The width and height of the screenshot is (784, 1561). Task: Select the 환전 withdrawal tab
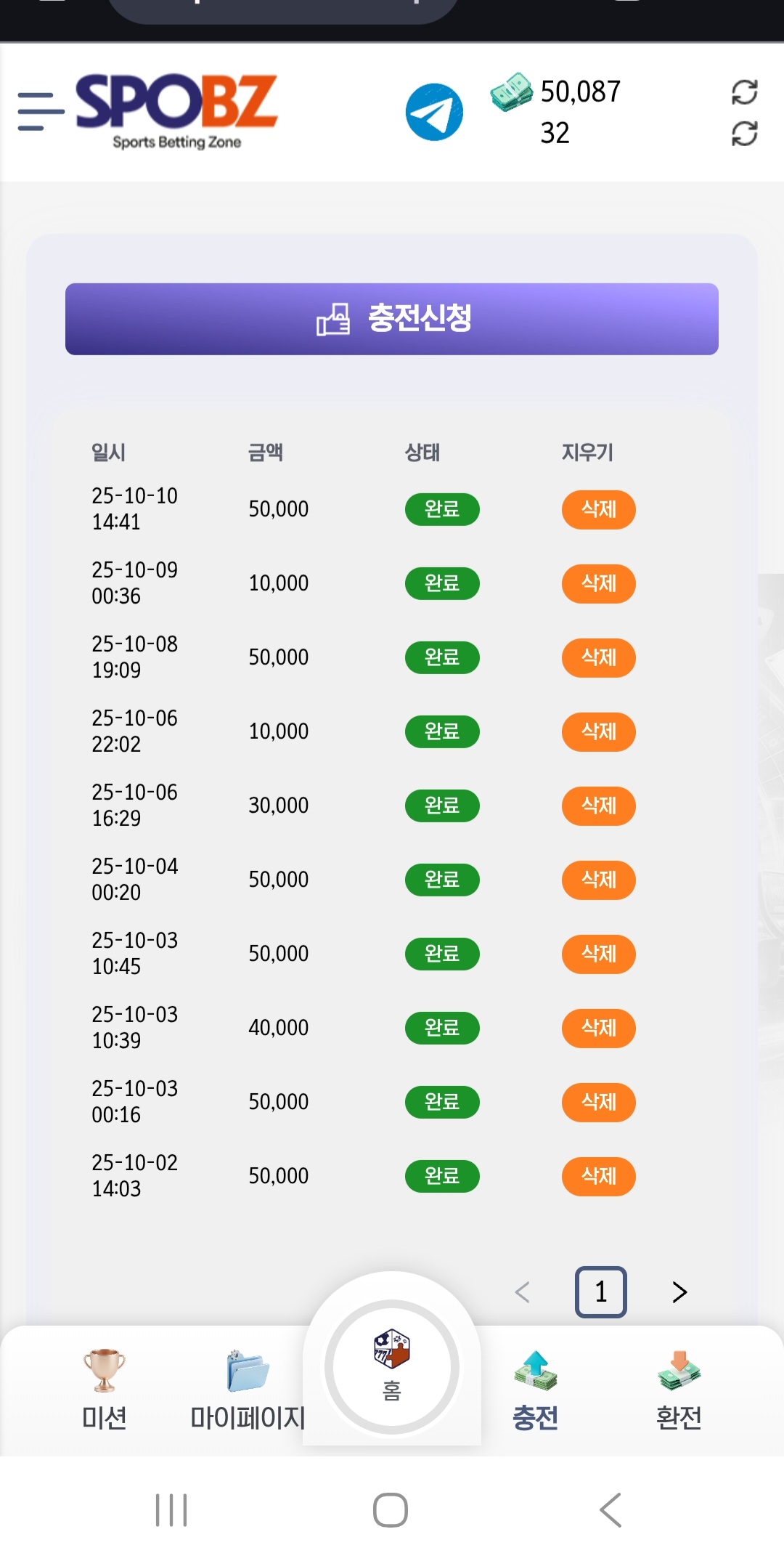(x=679, y=1389)
